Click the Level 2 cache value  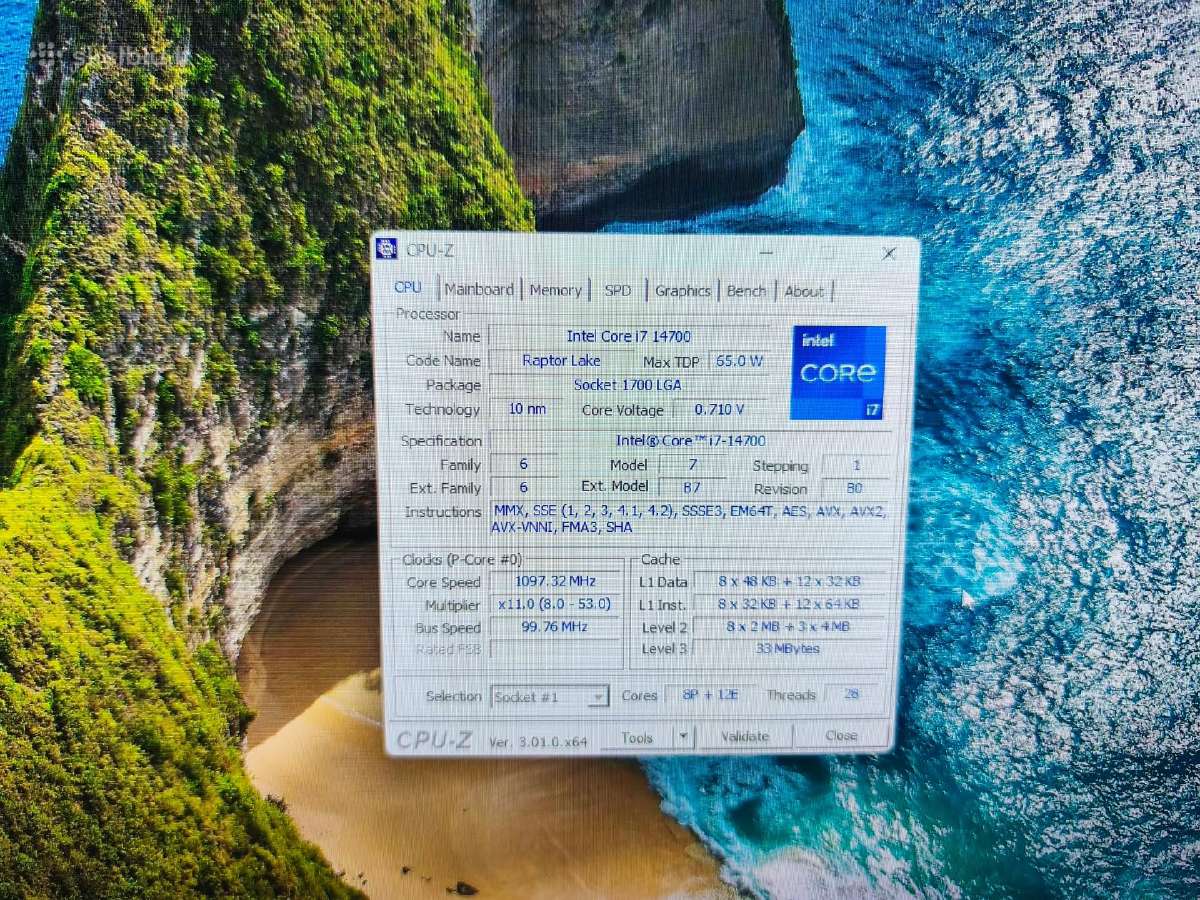(x=790, y=627)
